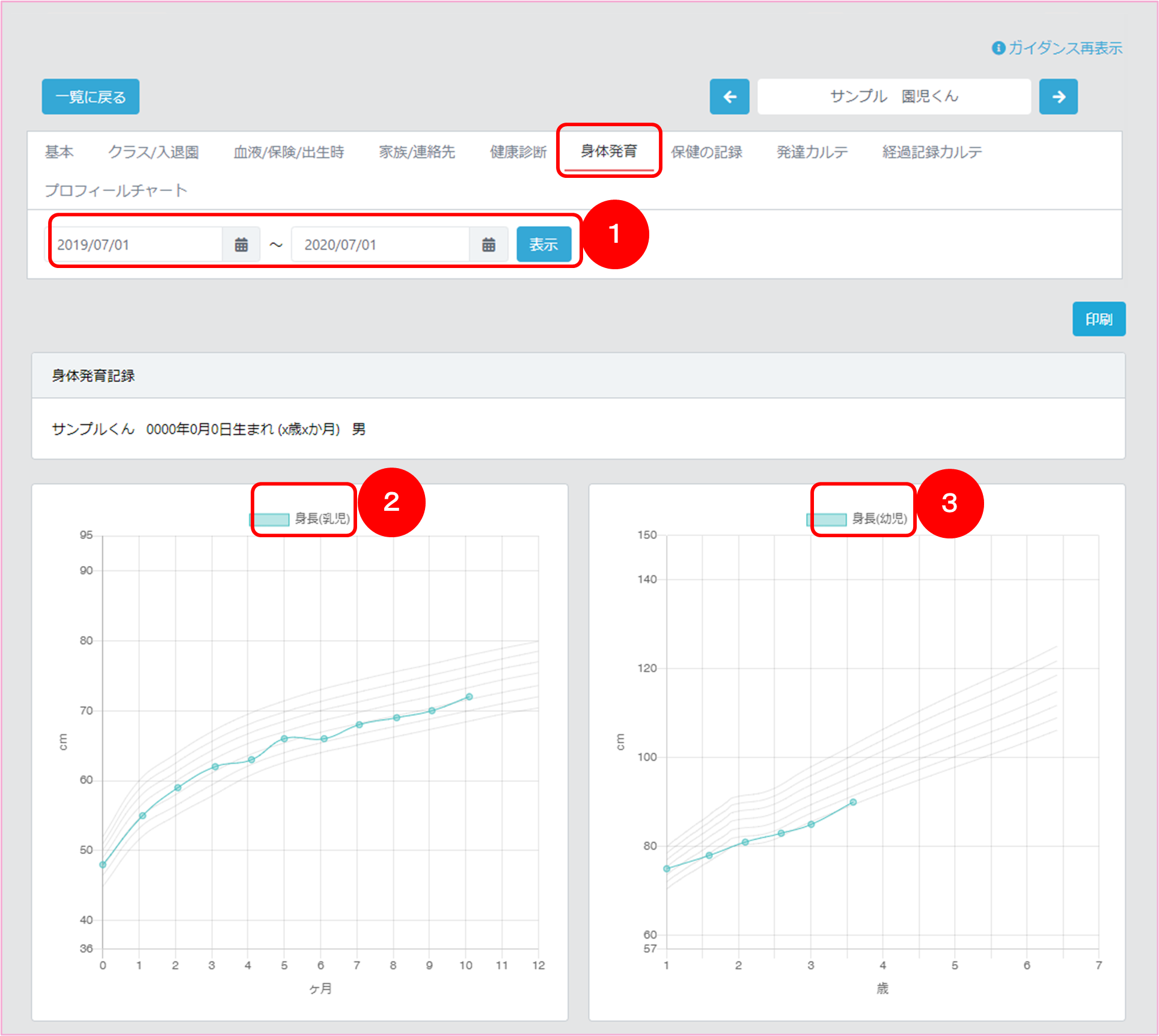Image resolution: width=1159 pixels, height=1036 pixels.
Task: Click the 一覧に戻る button
Action: 91,97
